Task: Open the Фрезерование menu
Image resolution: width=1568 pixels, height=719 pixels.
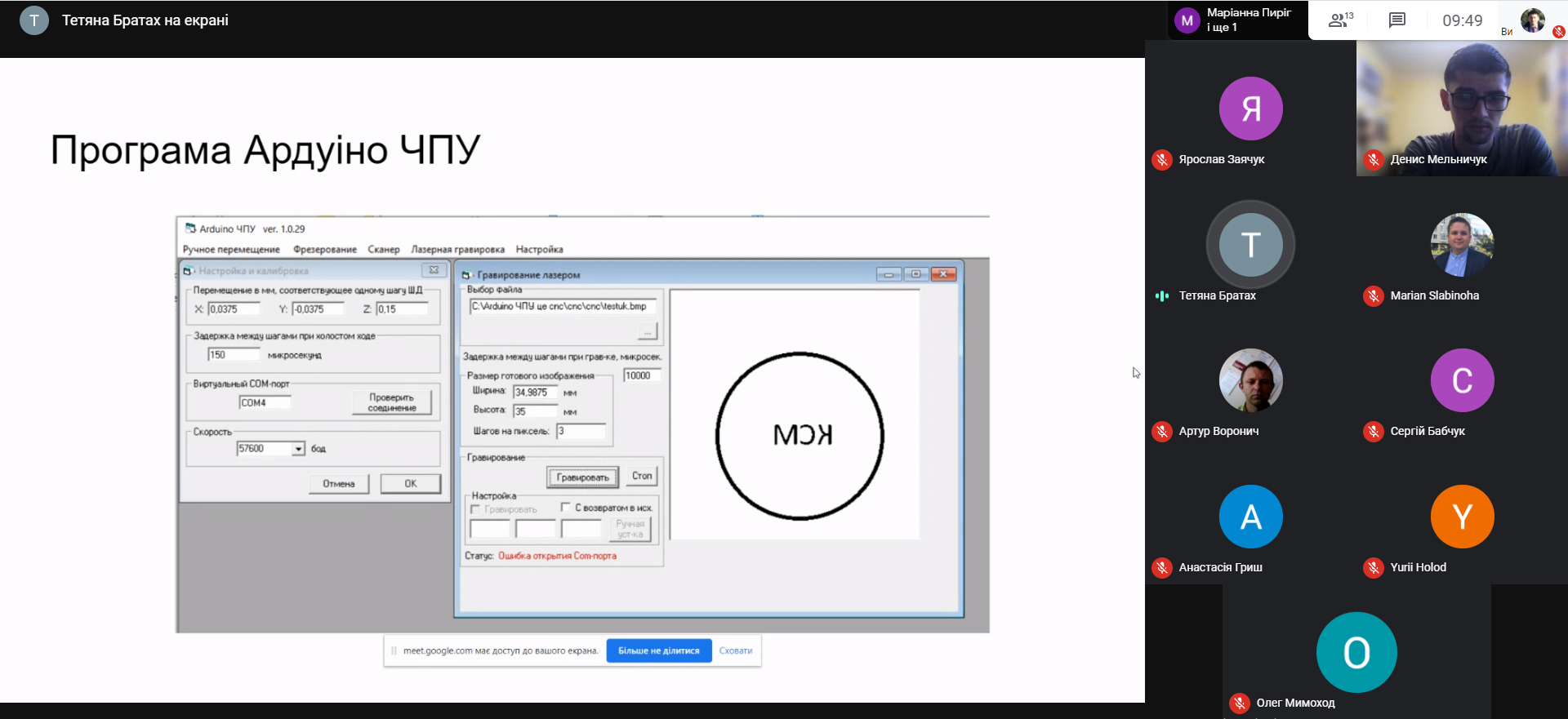Action: click(324, 250)
